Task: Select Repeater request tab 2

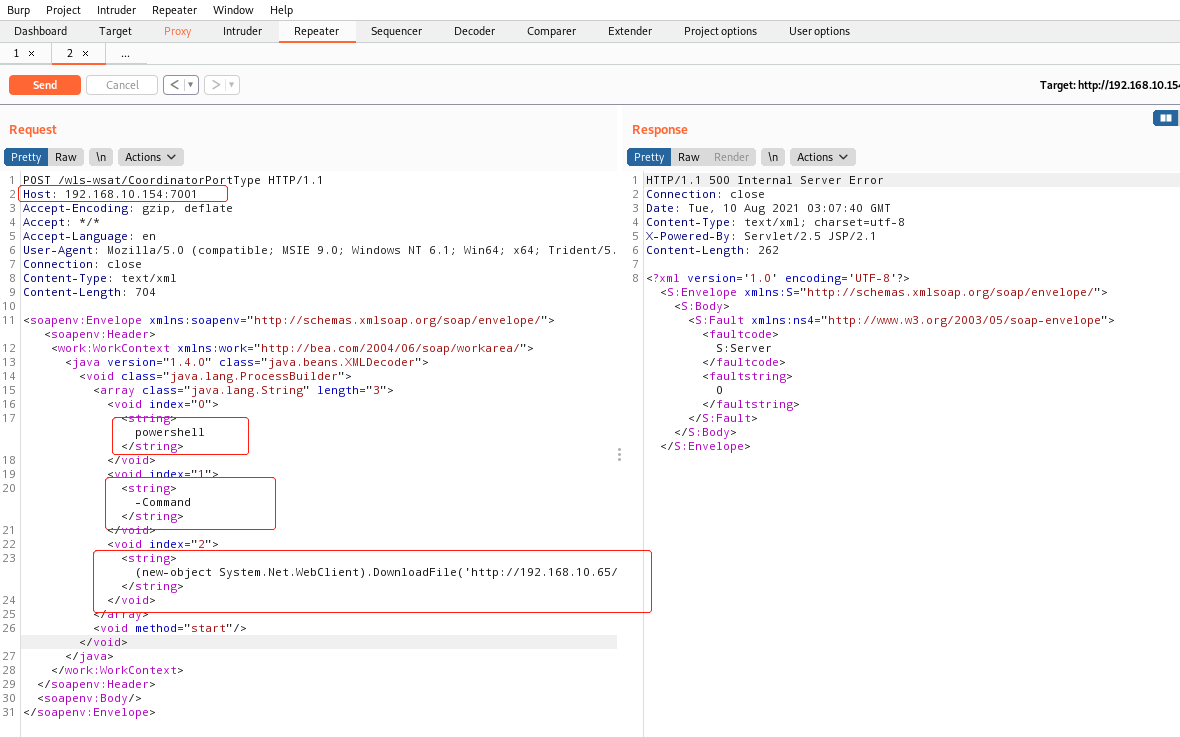Action: (70, 53)
